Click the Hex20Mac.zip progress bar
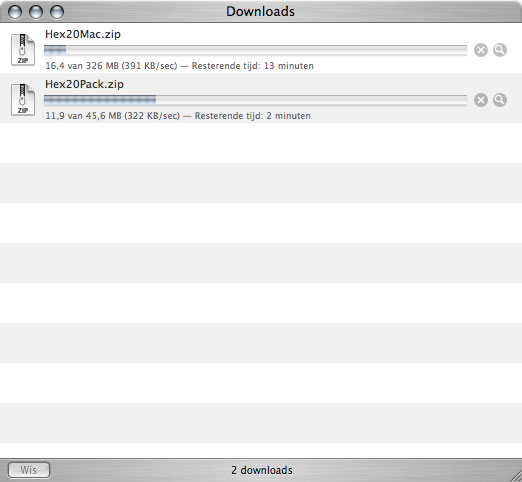522x482 pixels. click(x=256, y=50)
